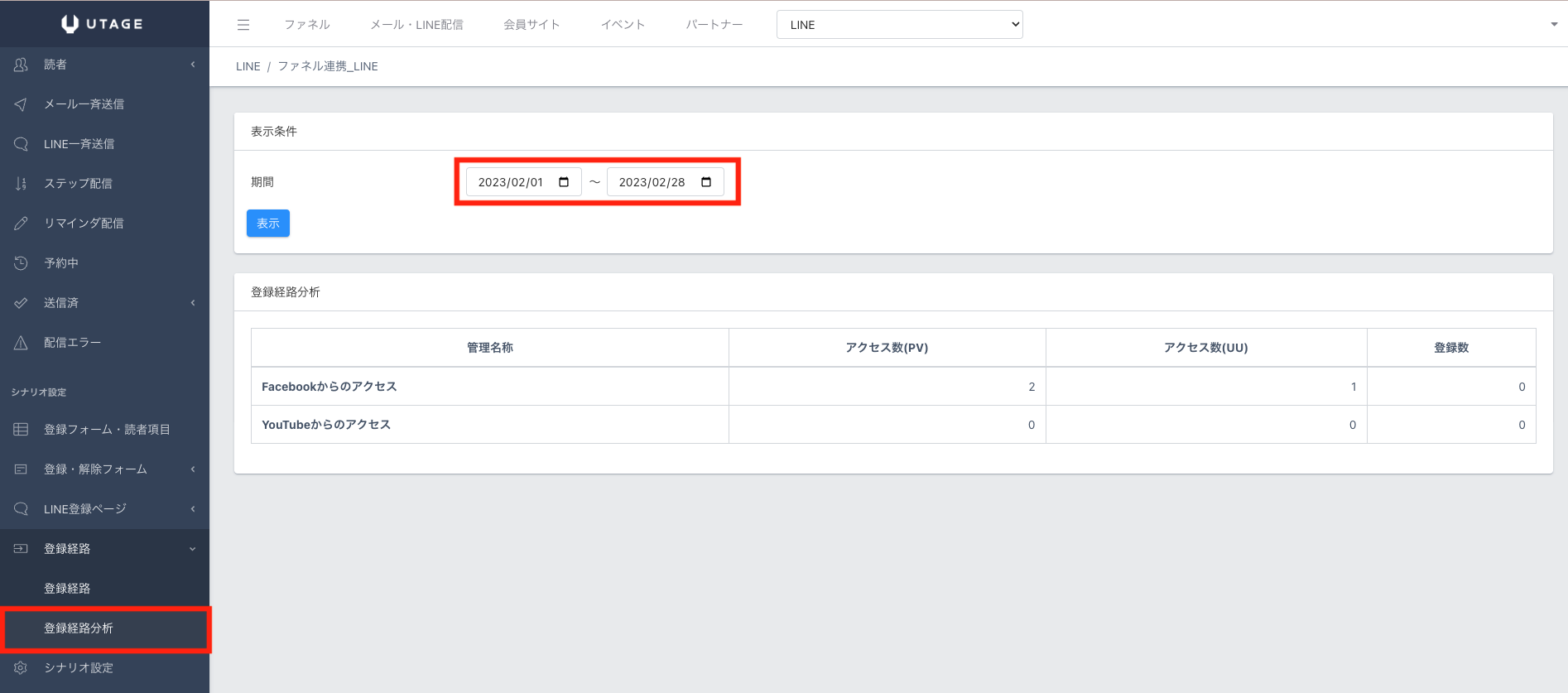1568x693 pixels.
Task: Click the LINE breadcrumb link
Action: coord(248,66)
